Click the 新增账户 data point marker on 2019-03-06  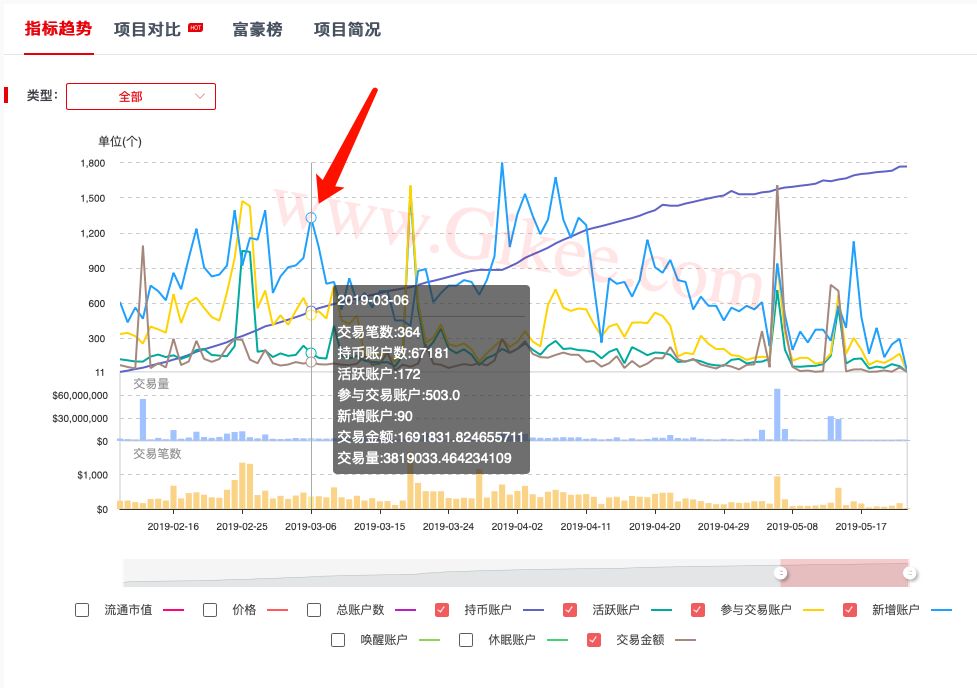click(311, 217)
